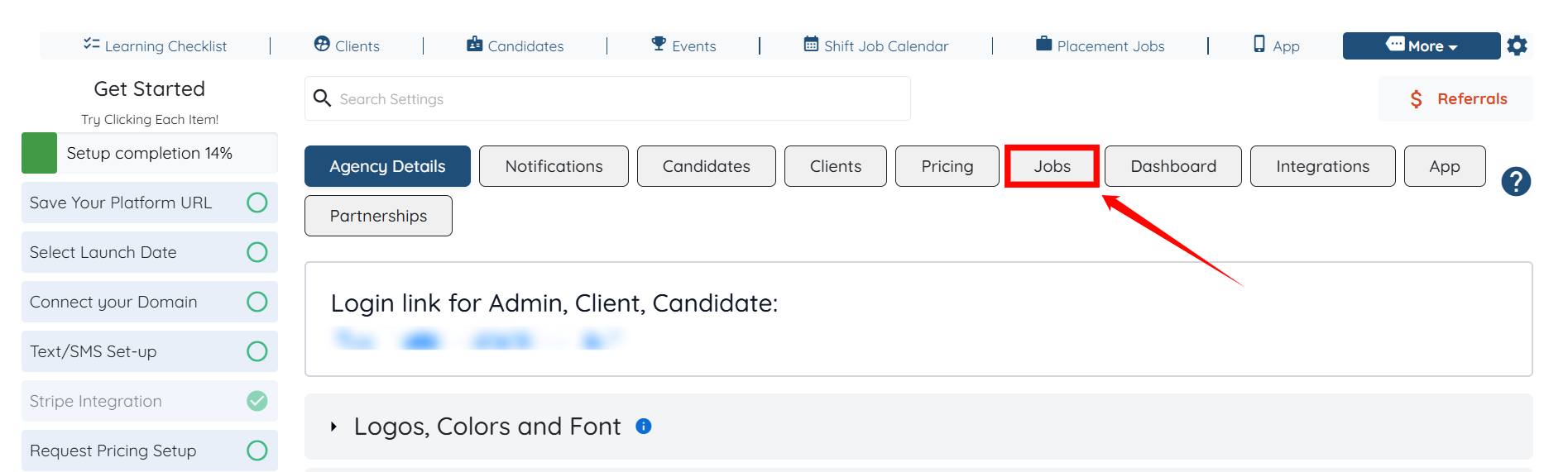Screen dimensions: 1568x472
Task: Click the magnifying glass search icon
Action: coord(322,98)
